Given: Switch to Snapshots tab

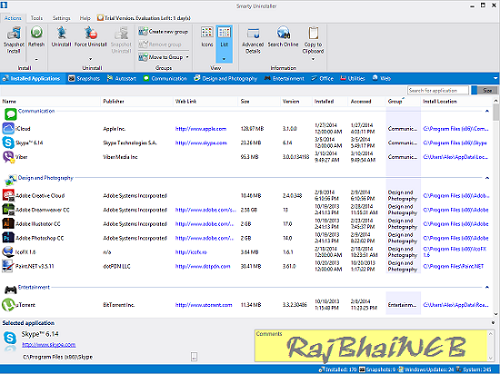Looking at the screenshot, I should (x=84, y=78).
